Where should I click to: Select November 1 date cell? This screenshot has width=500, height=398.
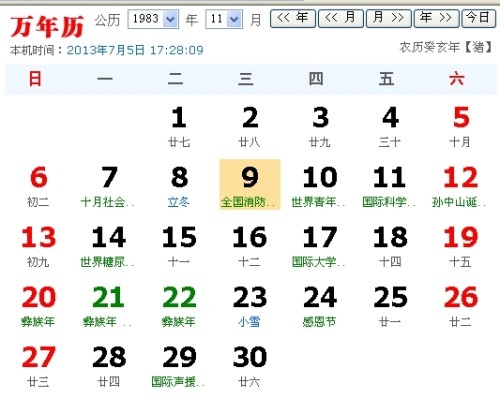click(179, 126)
